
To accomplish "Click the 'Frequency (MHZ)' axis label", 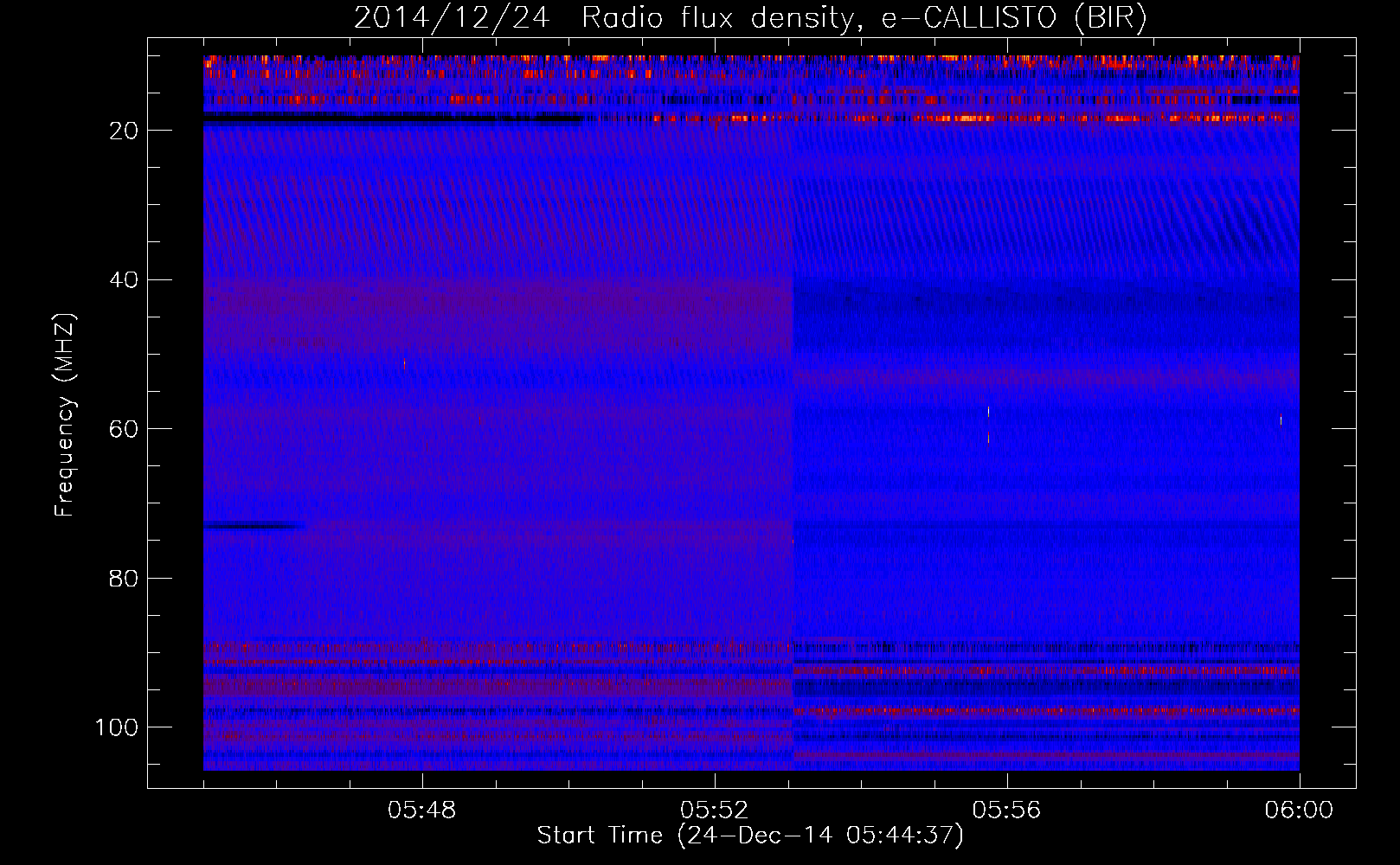I will coord(65,414).
